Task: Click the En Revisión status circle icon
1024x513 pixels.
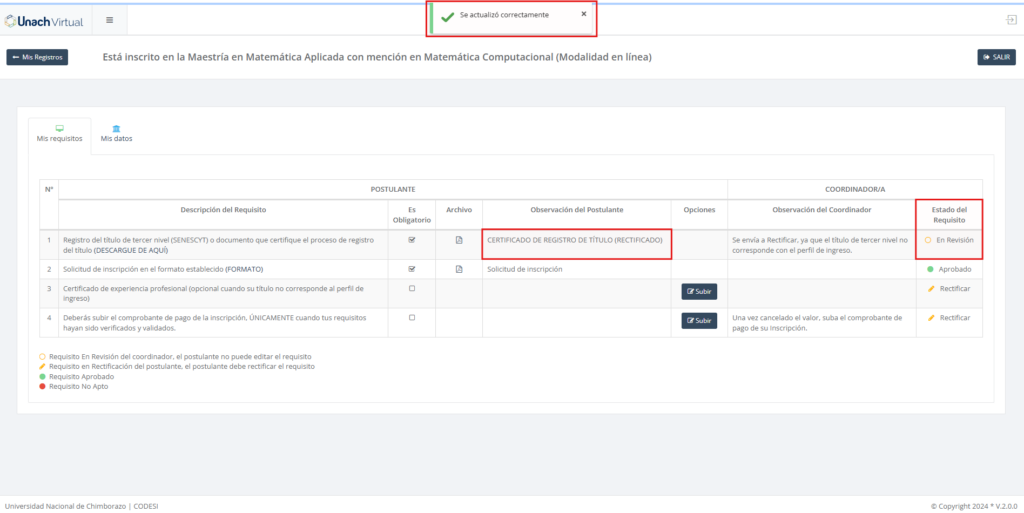Action: pos(928,240)
